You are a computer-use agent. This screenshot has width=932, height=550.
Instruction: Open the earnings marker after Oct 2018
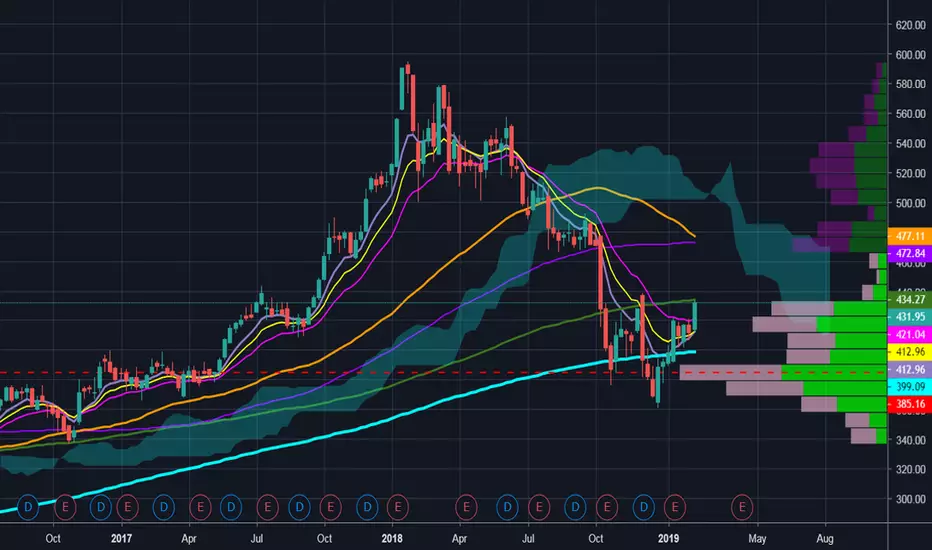click(607, 507)
